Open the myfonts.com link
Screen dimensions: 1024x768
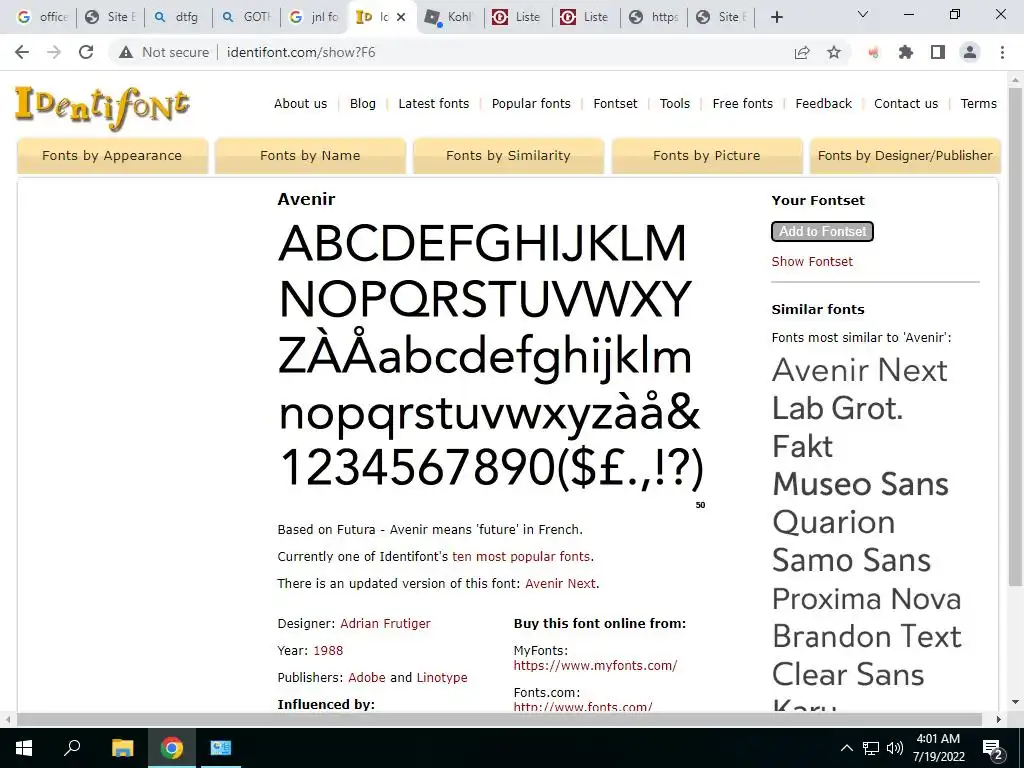[595, 665]
